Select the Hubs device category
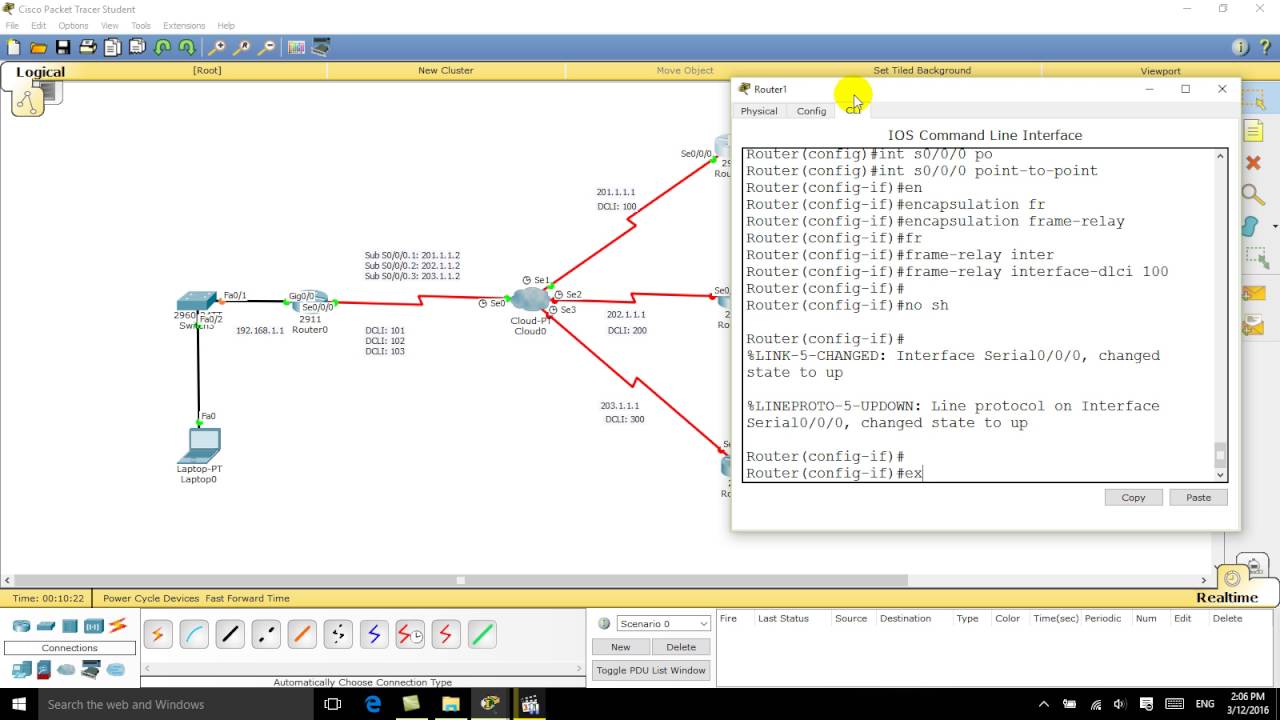The image size is (1280, 720). click(70, 626)
